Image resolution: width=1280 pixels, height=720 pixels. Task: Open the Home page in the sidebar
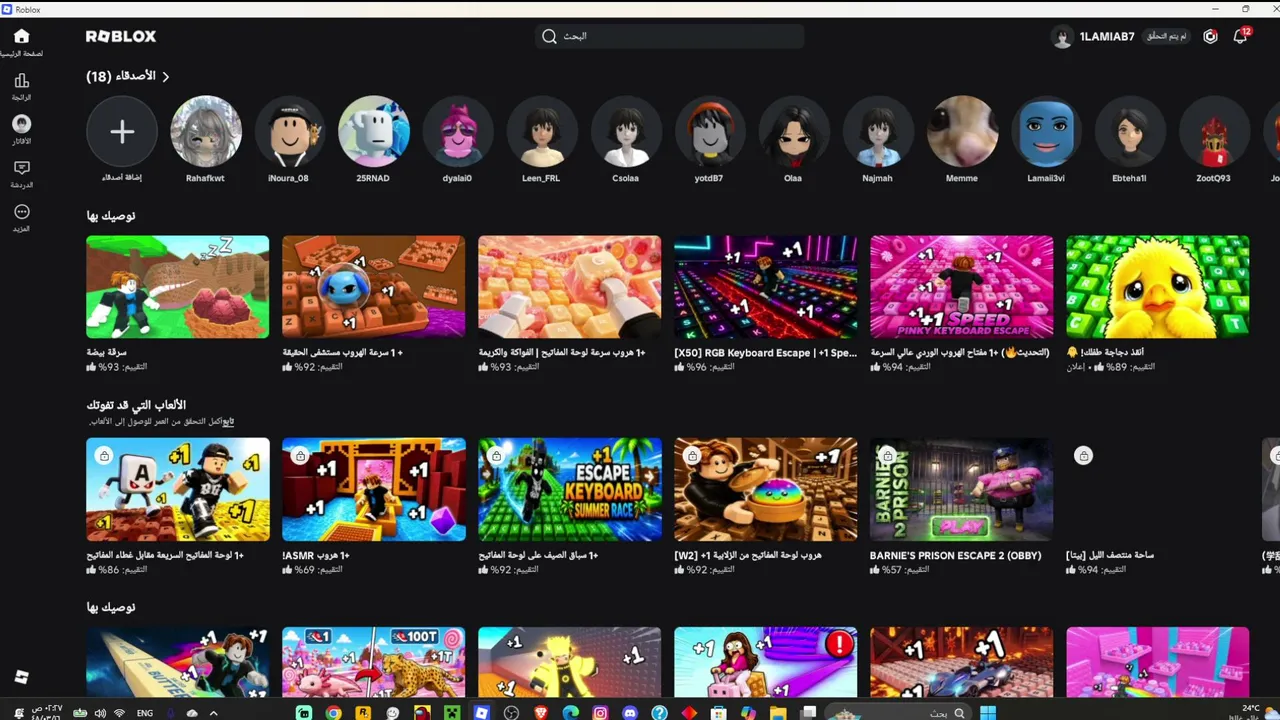21,42
